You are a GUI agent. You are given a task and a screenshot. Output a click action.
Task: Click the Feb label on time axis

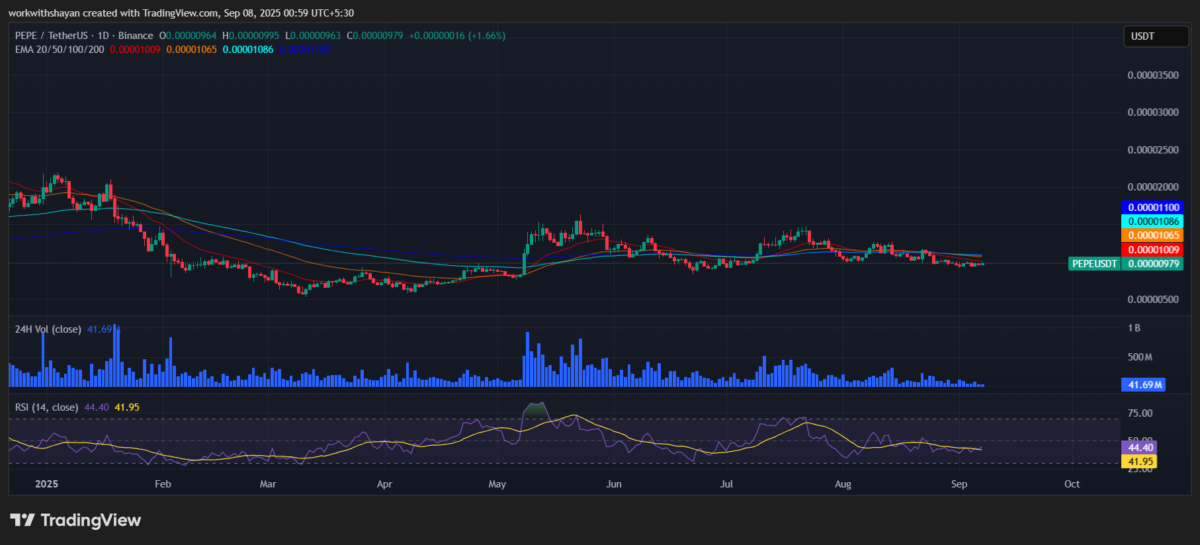tap(165, 483)
